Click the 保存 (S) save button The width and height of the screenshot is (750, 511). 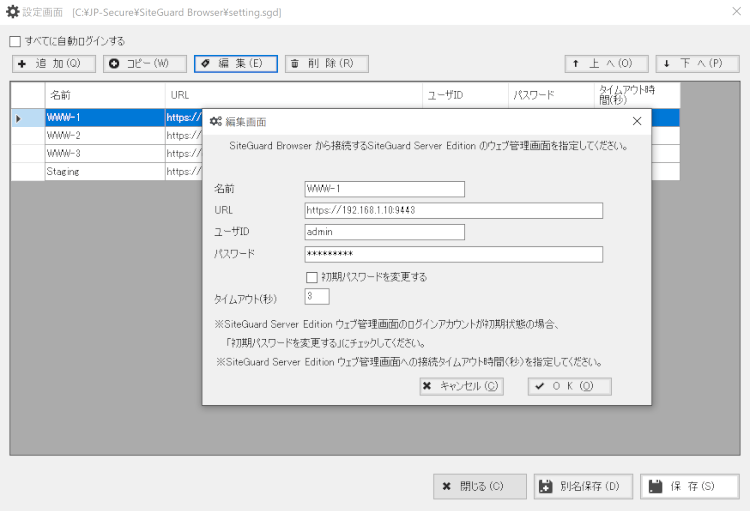[689, 487]
